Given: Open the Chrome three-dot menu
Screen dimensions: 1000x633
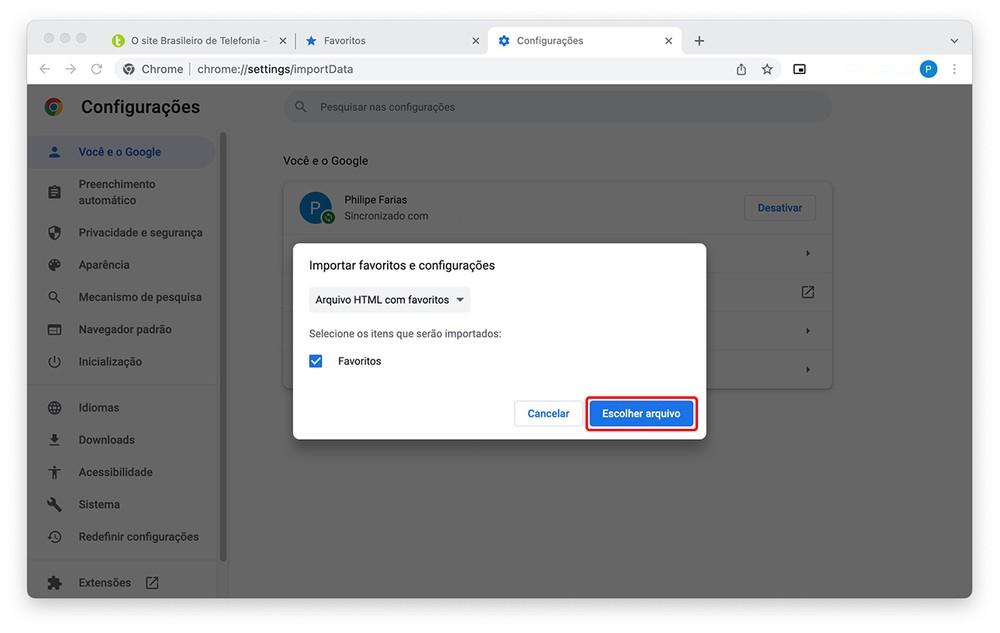Looking at the screenshot, I should tap(954, 69).
